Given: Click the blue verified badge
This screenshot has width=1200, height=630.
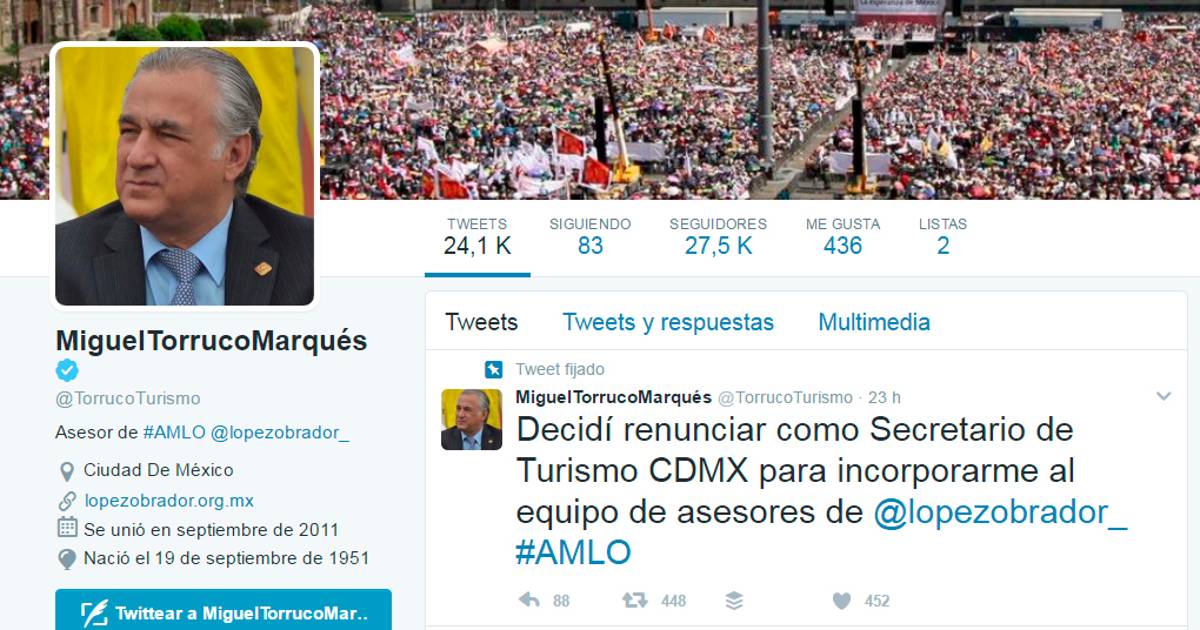Looking at the screenshot, I should pyautogui.click(x=67, y=371).
